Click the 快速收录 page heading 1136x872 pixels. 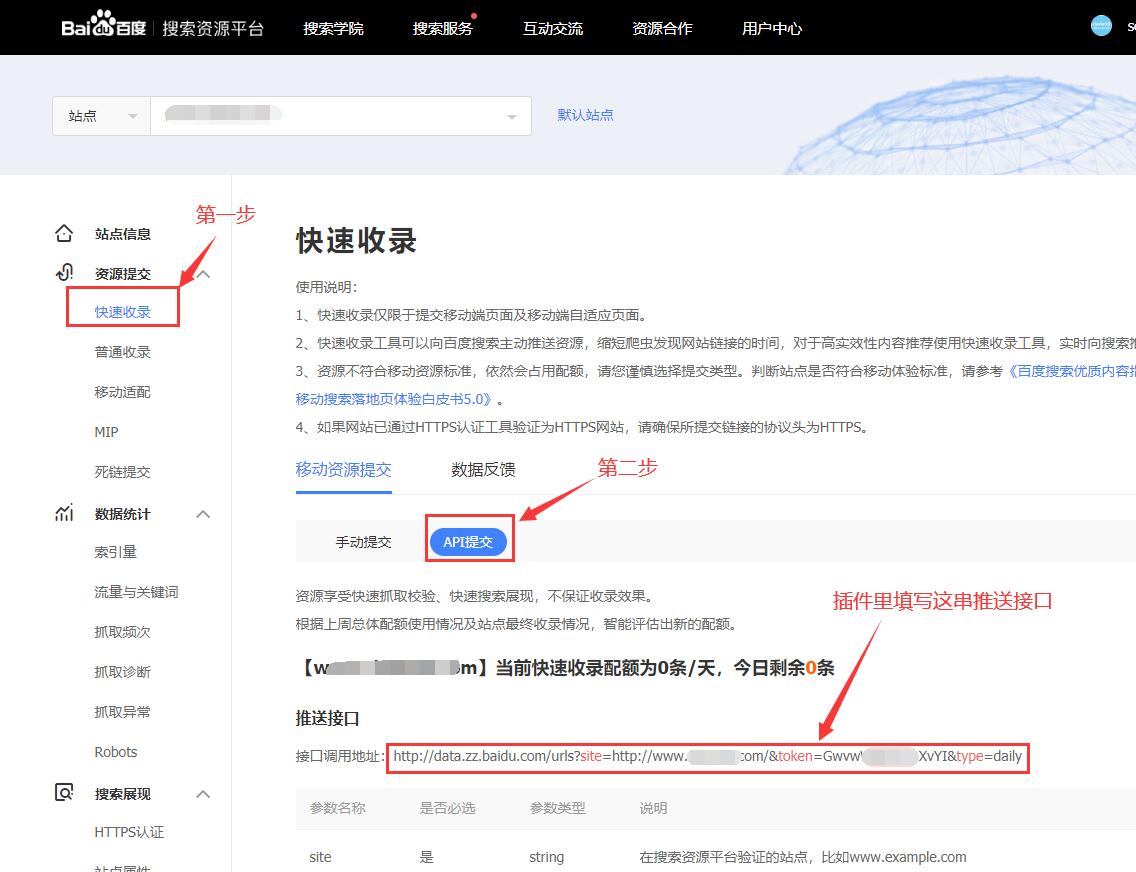coord(356,240)
